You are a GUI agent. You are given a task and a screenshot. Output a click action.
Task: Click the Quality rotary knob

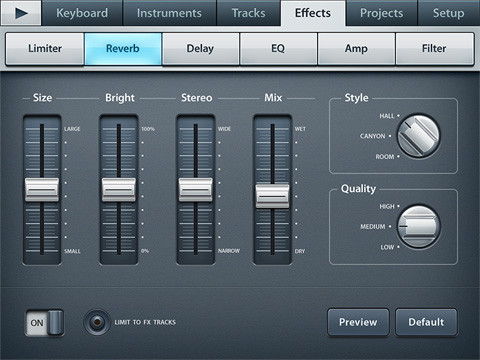418,227
